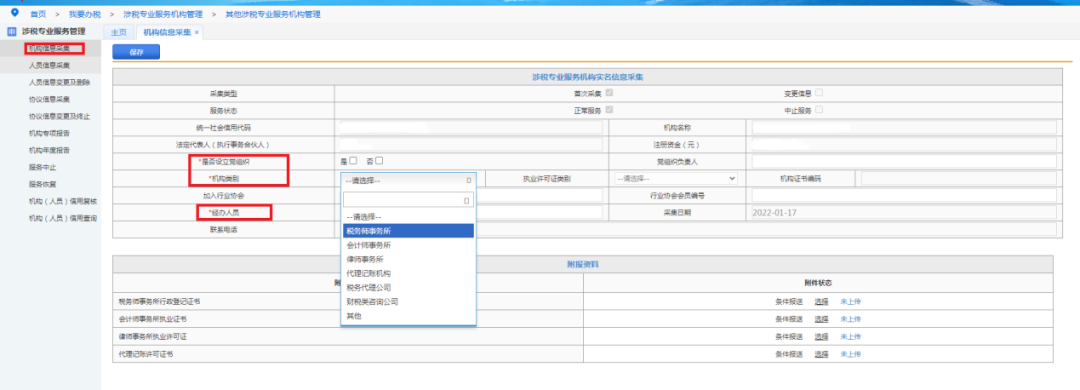This screenshot has height=390, width=1080.
Task: Click 选择 for 律师事务所执业许可证
Action: coord(821,337)
